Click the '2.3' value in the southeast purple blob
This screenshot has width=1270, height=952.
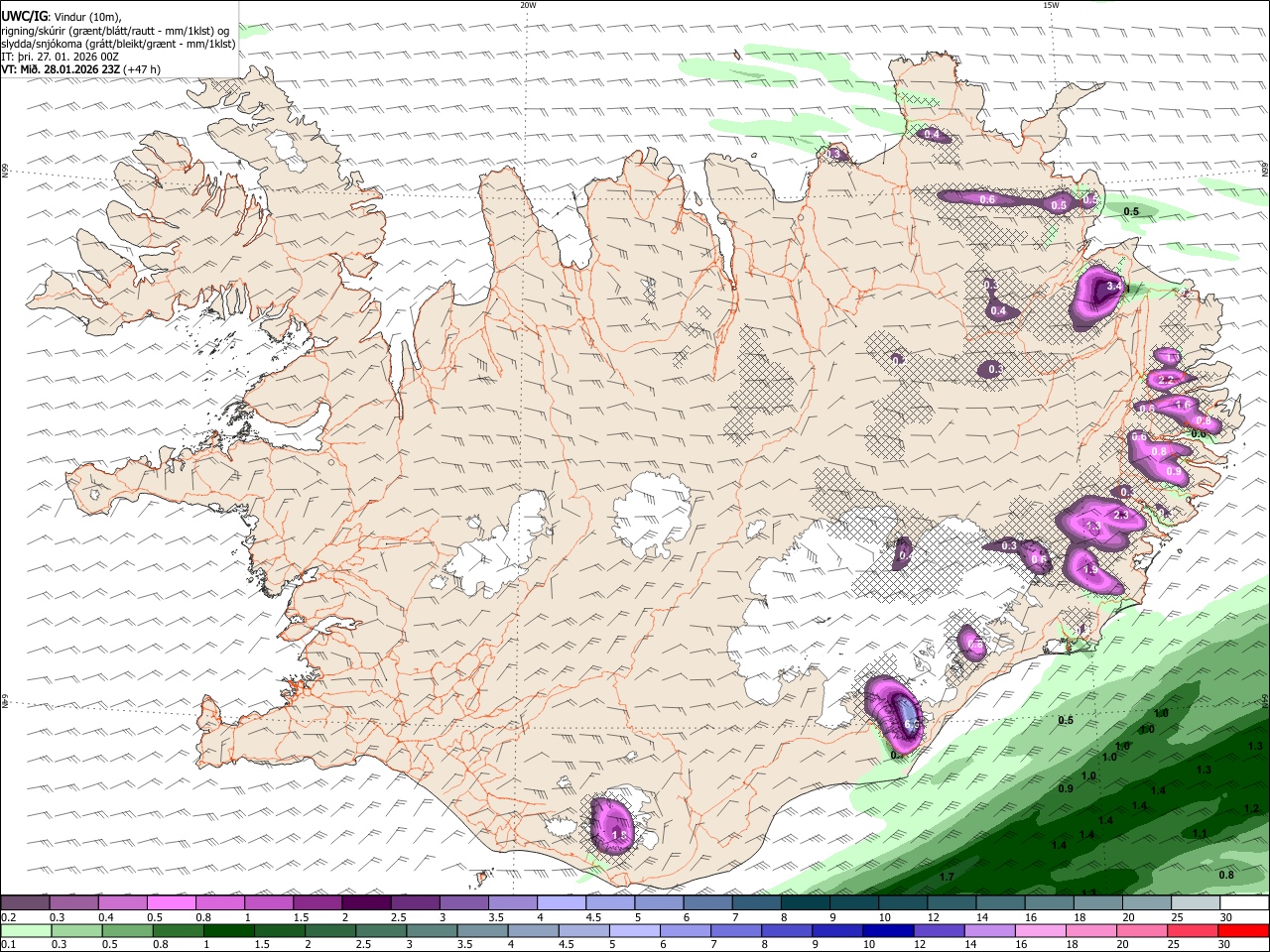[x=1122, y=515]
